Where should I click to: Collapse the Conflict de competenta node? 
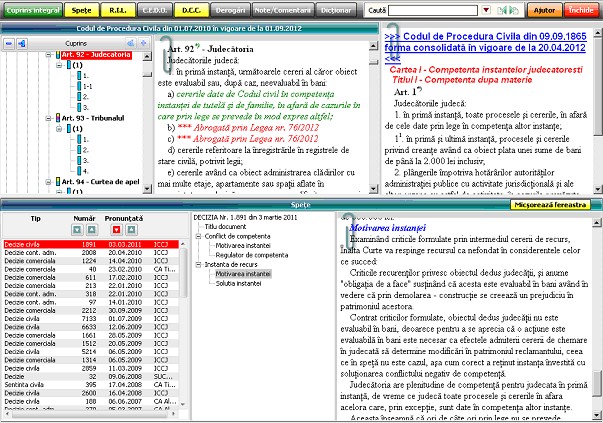coord(199,236)
